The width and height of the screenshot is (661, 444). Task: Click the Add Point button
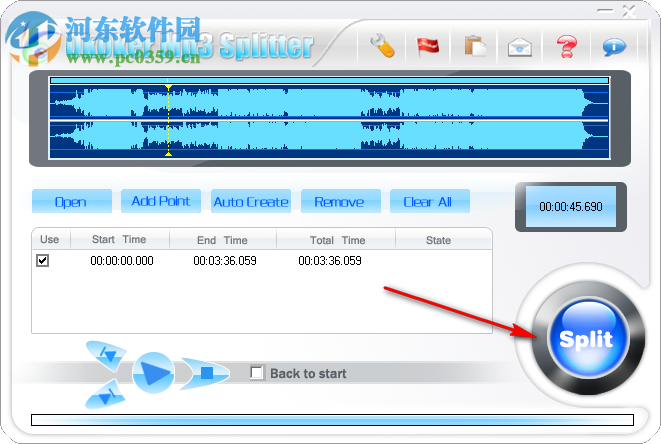[x=161, y=201]
